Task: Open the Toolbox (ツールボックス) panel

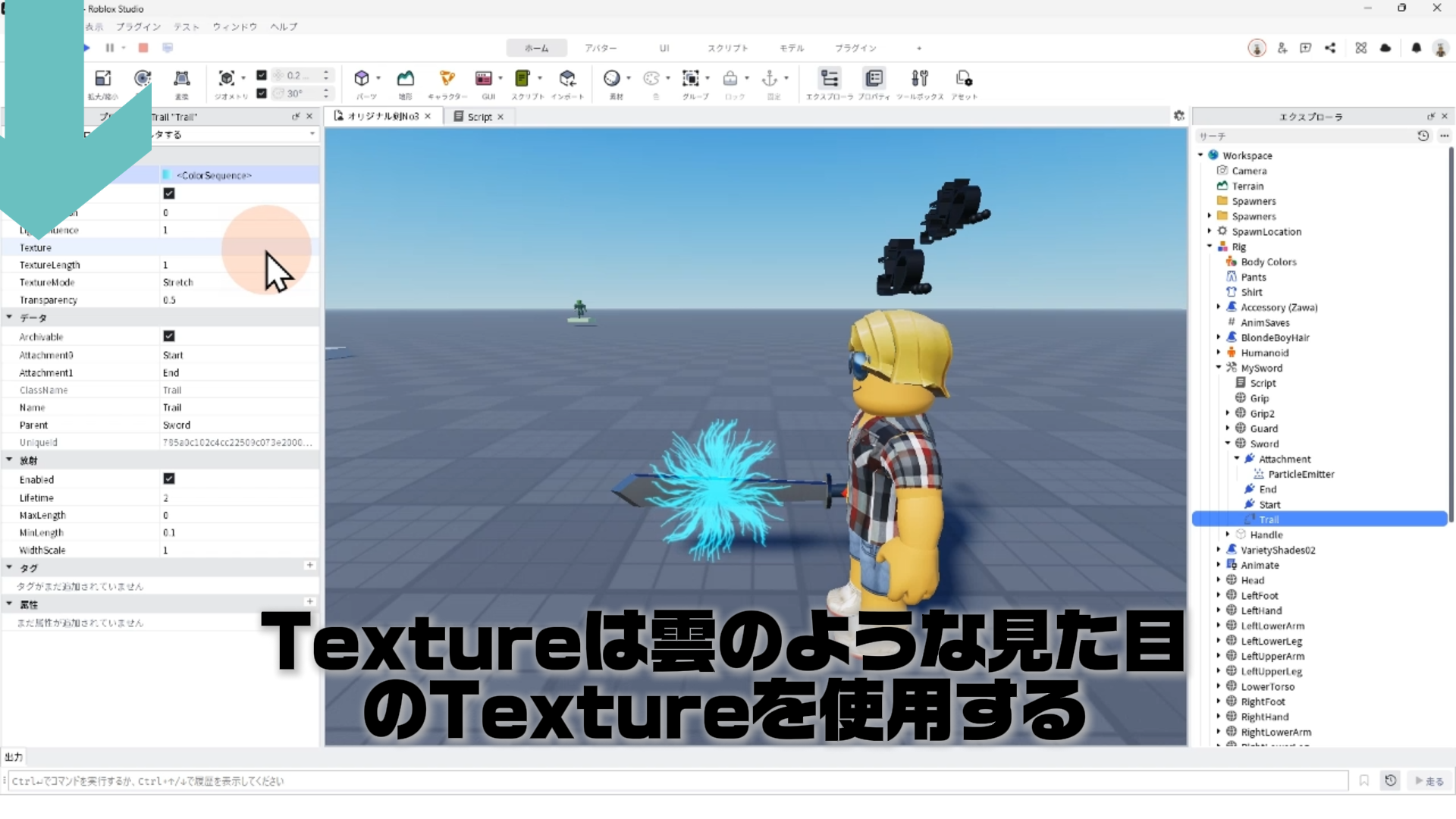Action: point(919,78)
